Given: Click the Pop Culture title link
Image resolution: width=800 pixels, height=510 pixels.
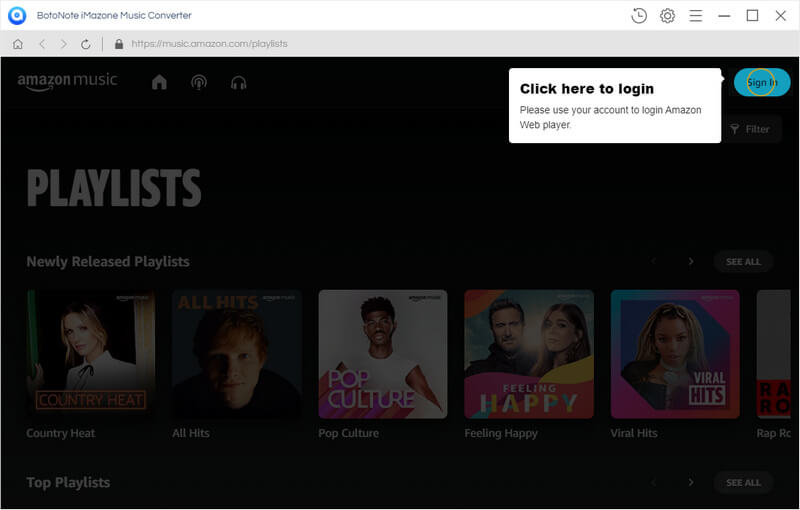Looking at the screenshot, I should (348, 433).
